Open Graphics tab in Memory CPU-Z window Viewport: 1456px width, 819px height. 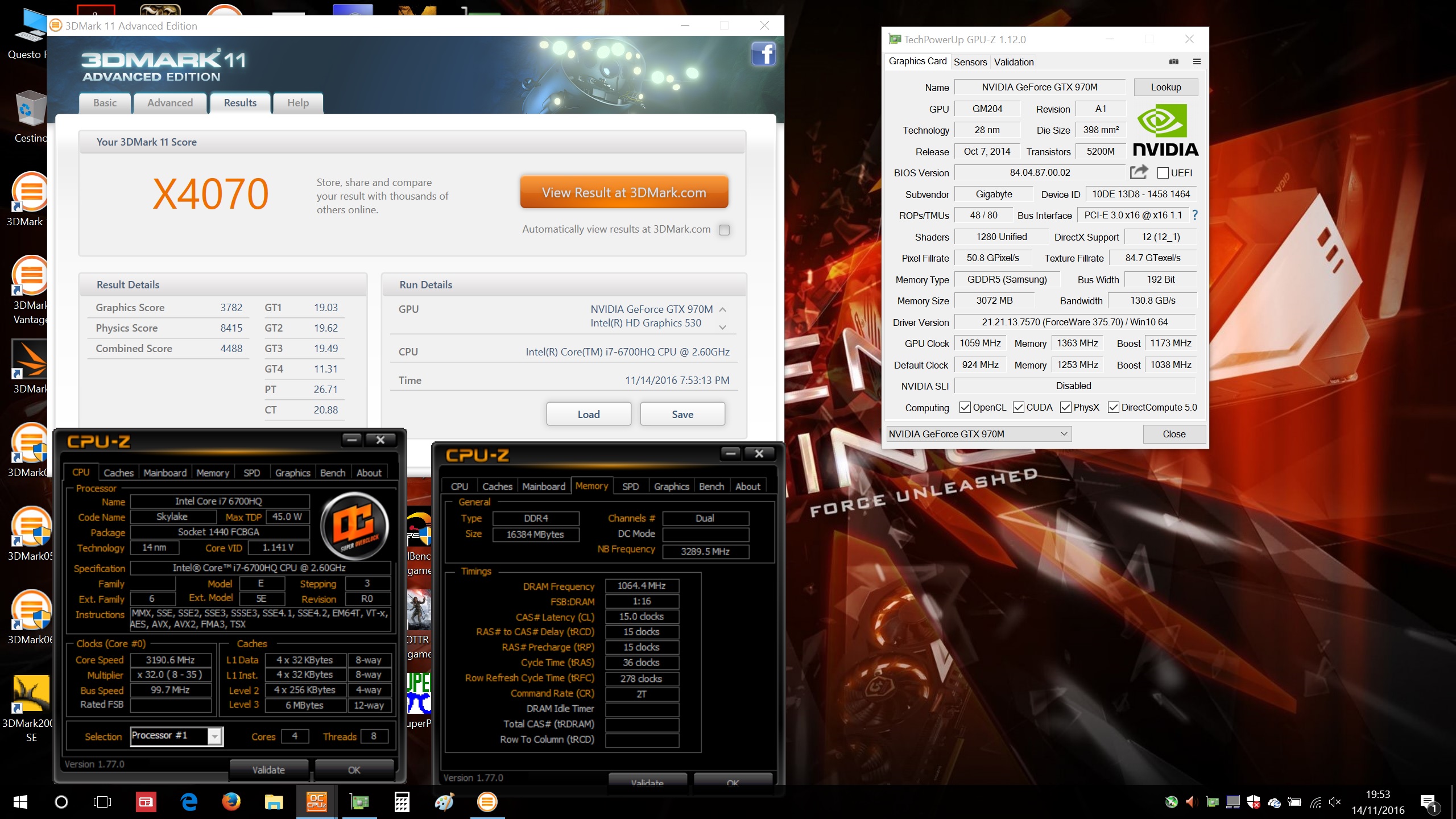(x=671, y=486)
